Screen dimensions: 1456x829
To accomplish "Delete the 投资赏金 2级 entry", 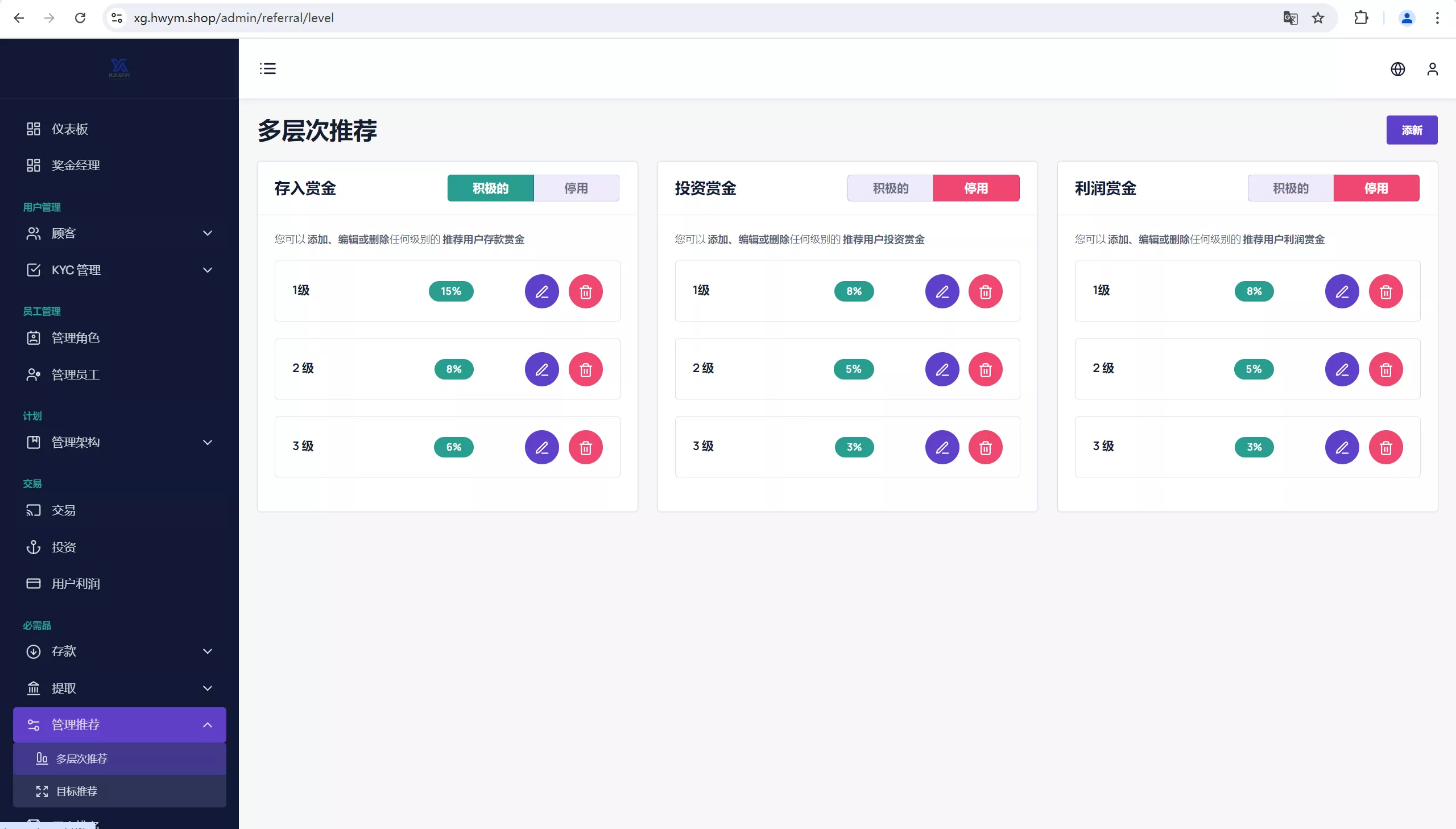I will (x=985, y=369).
